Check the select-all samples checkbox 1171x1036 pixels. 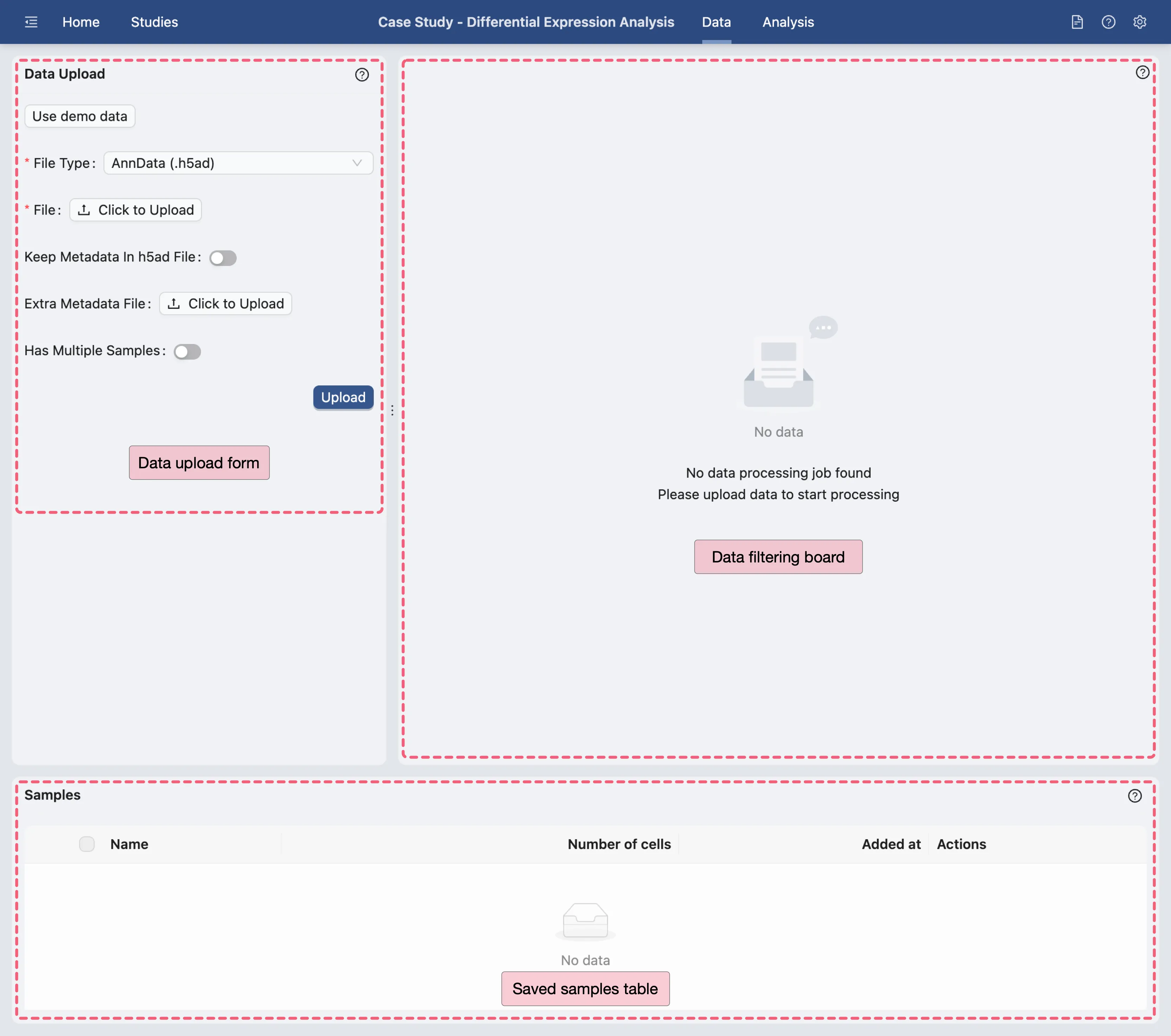click(x=86, y=844)
